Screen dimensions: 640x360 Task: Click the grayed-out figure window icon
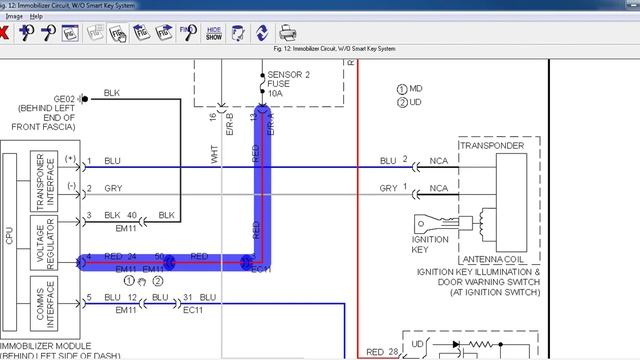click(x=95, y=33)
